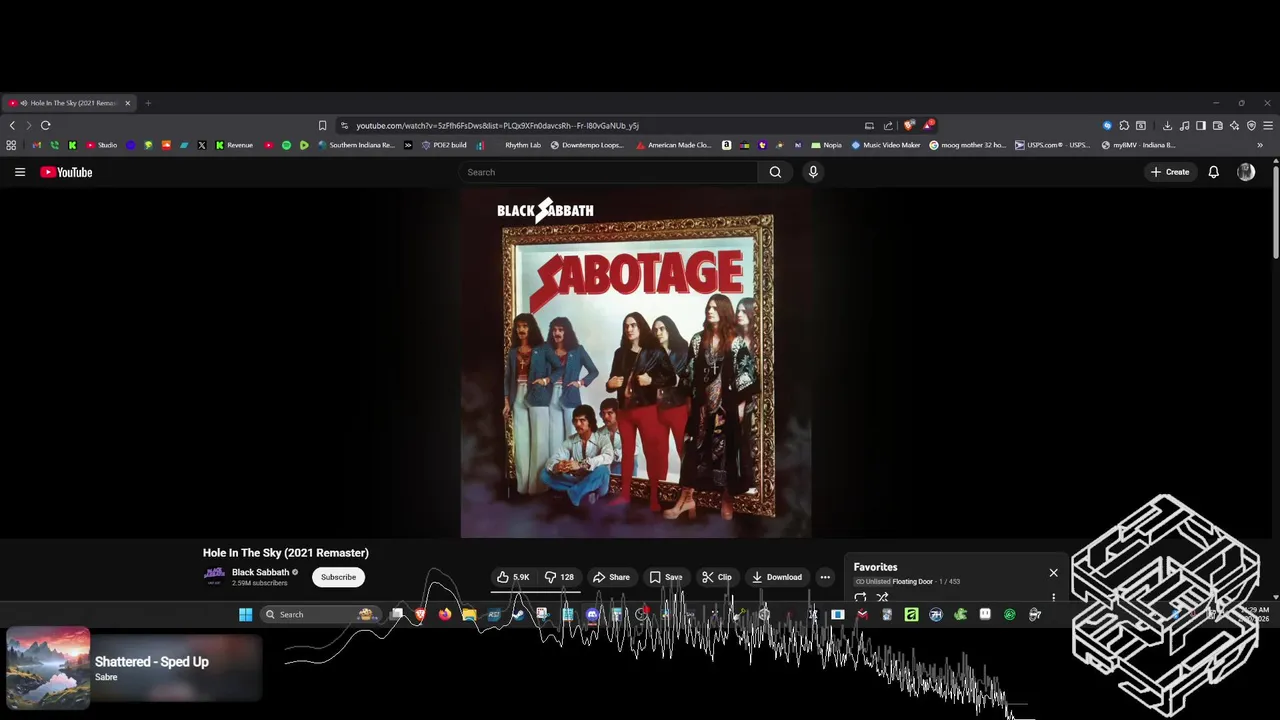Open the Revenue bookmark

233,145
